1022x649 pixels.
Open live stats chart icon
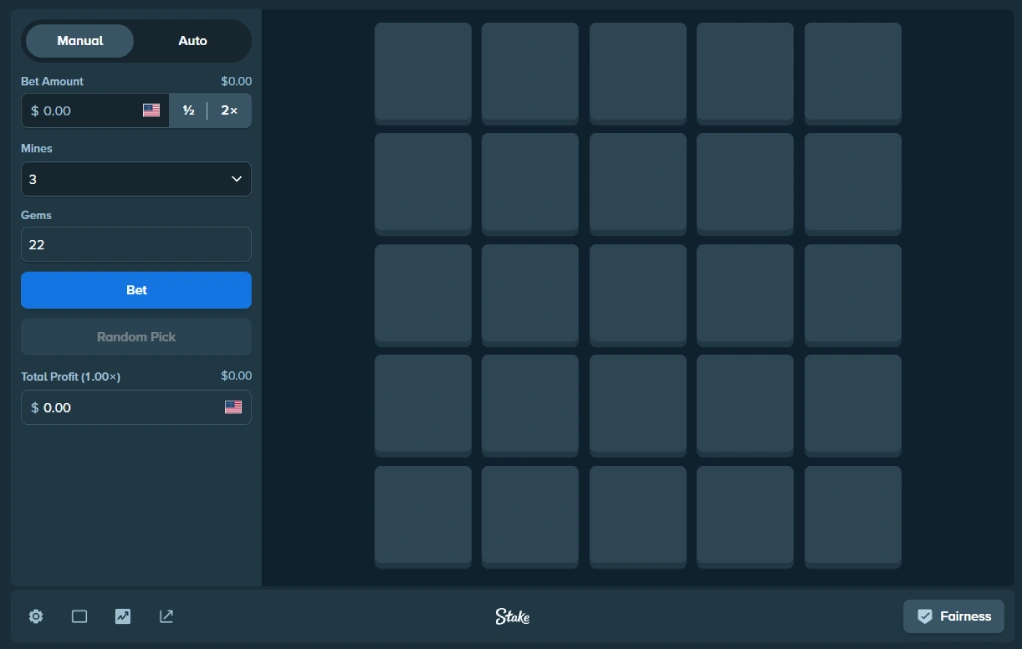(x=123, y=616)
